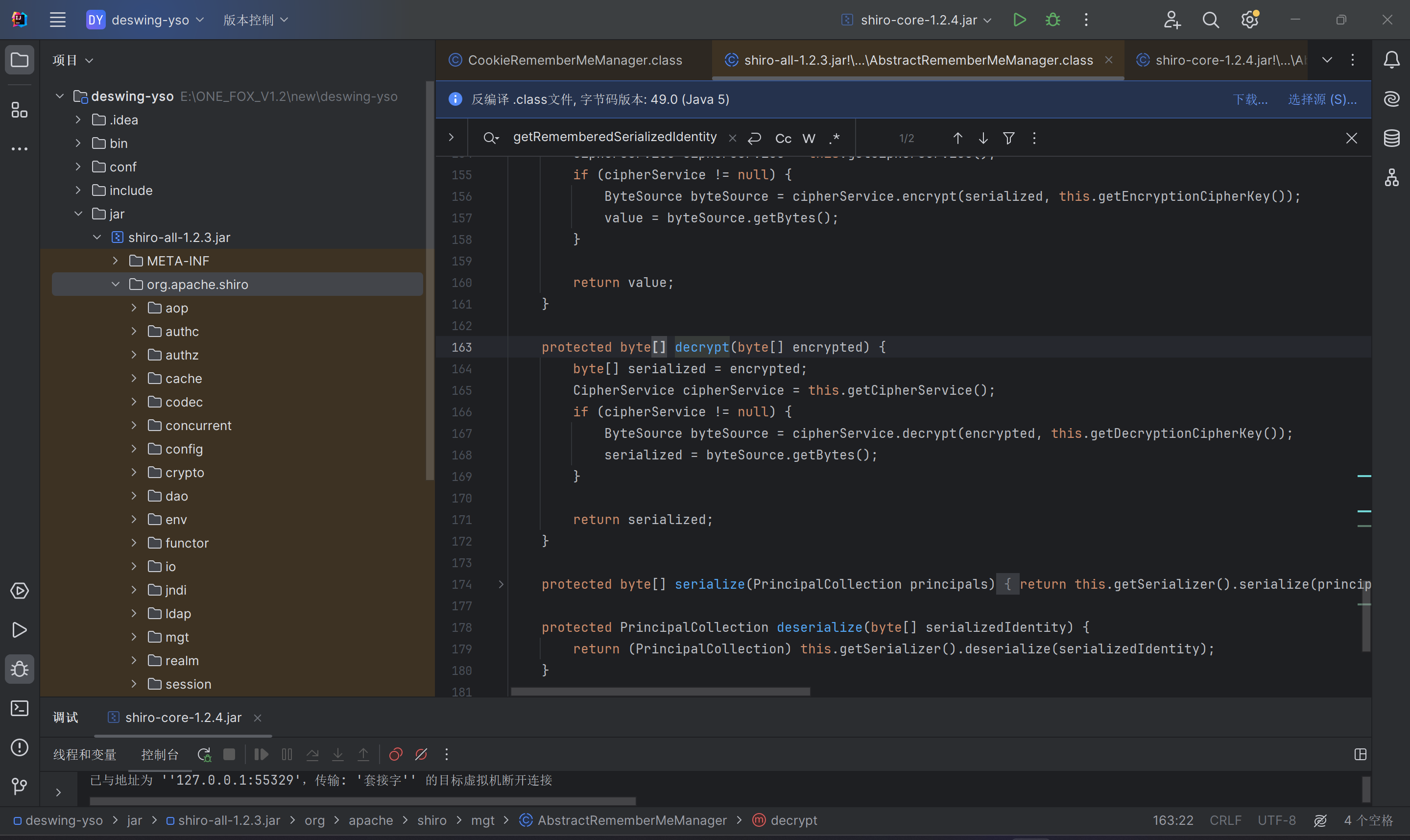
Task: Click the View Breakpoints icon
Action: click(396, 754)
